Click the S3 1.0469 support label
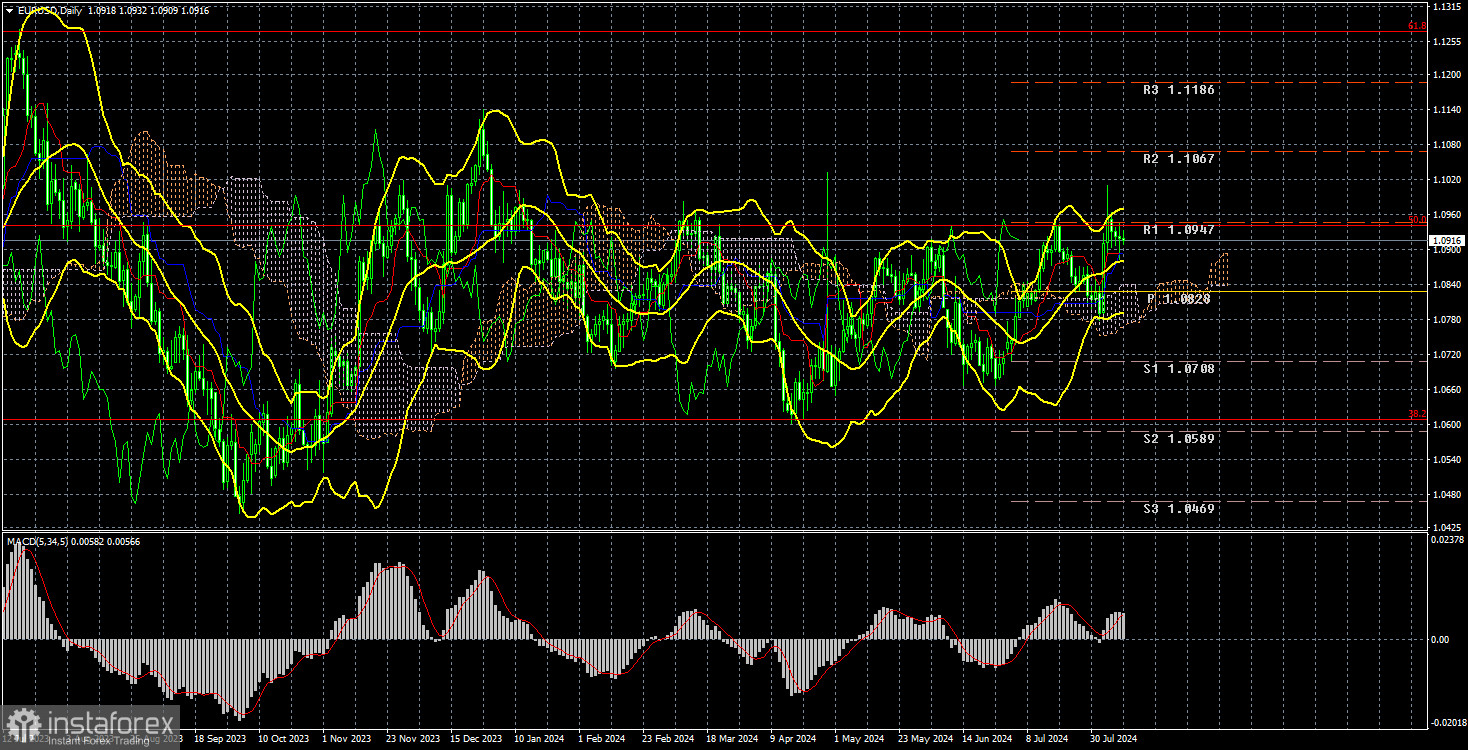This screenshot has height=750, width=1468. [1179, 509]
